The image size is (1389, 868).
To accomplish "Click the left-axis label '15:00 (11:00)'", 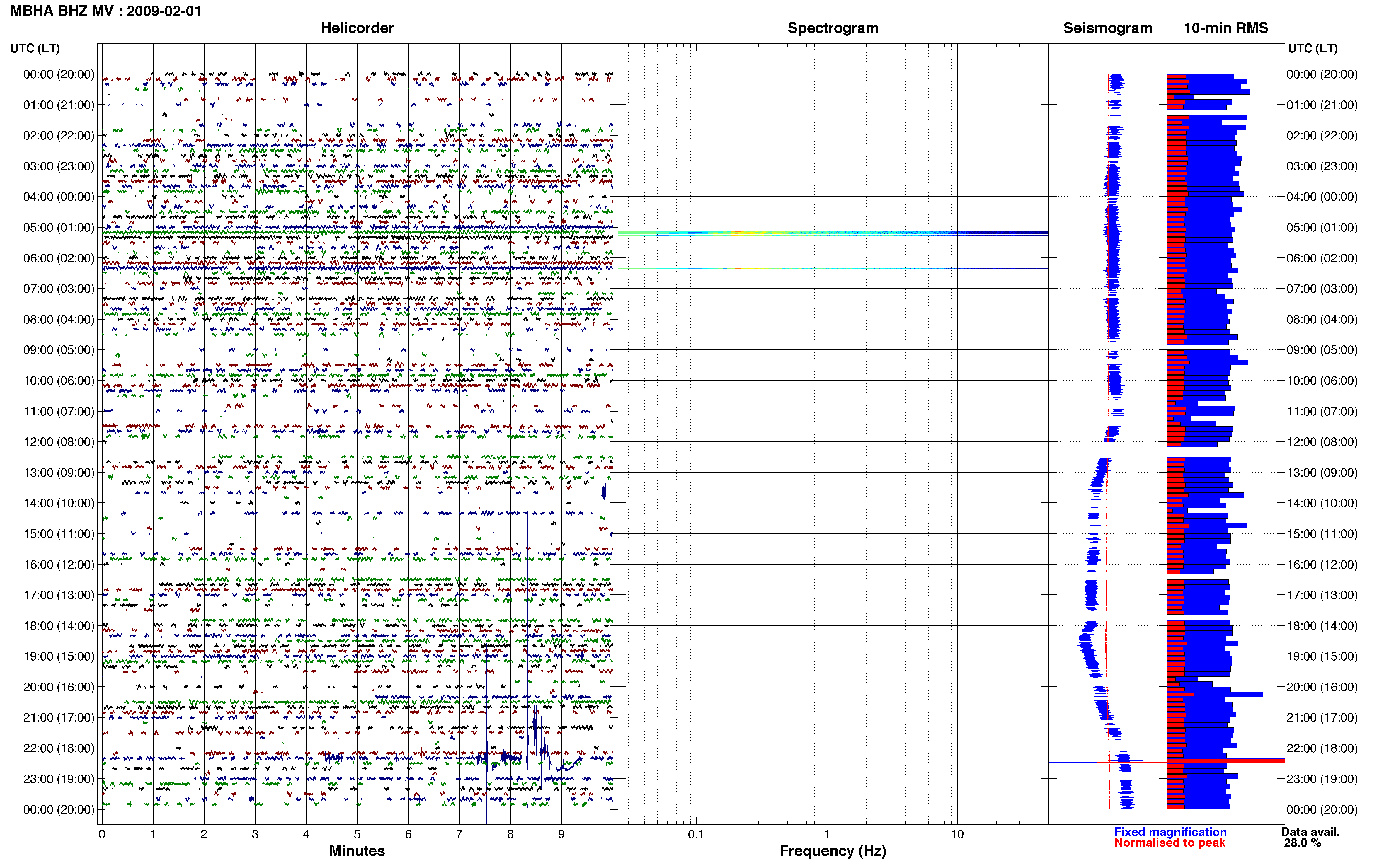I will pyautogui.click(x=59, y=534).
